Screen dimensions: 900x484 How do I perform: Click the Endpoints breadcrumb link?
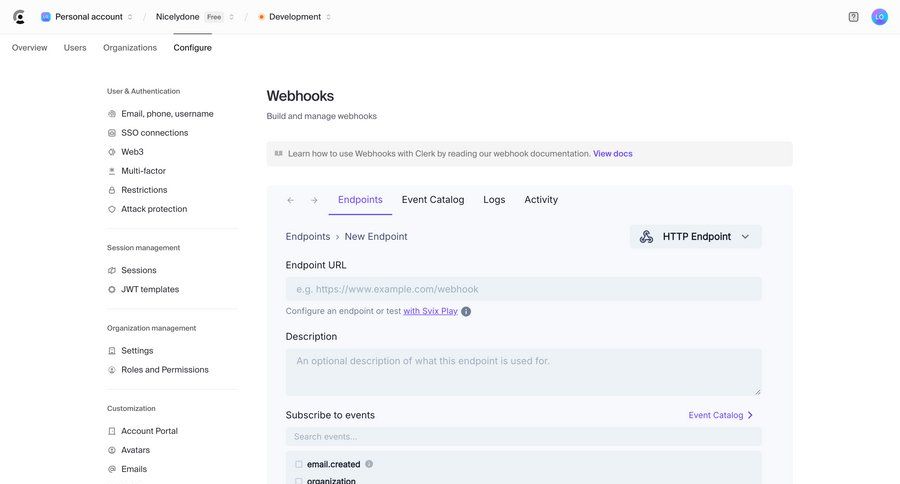pyautogui.click(x=308, y=237)
